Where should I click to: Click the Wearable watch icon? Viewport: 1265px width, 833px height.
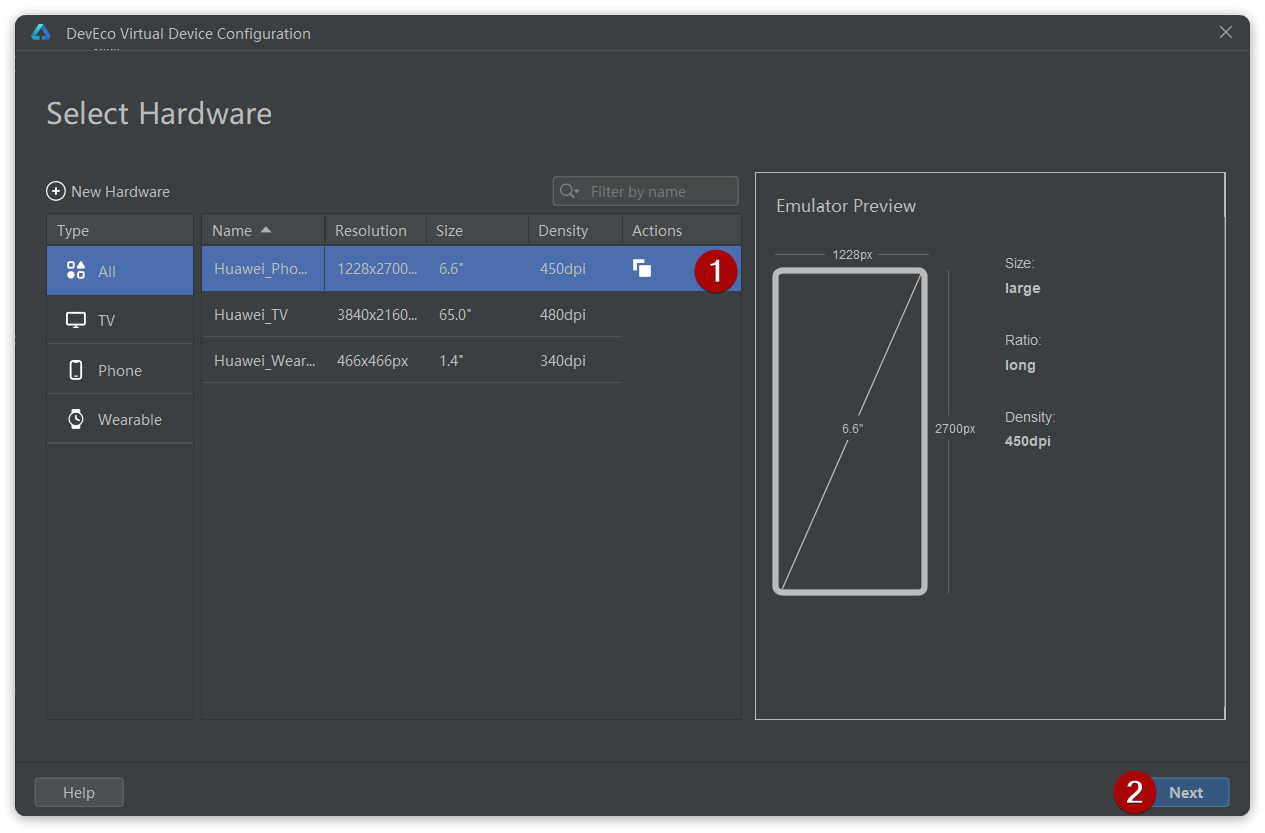76,419
